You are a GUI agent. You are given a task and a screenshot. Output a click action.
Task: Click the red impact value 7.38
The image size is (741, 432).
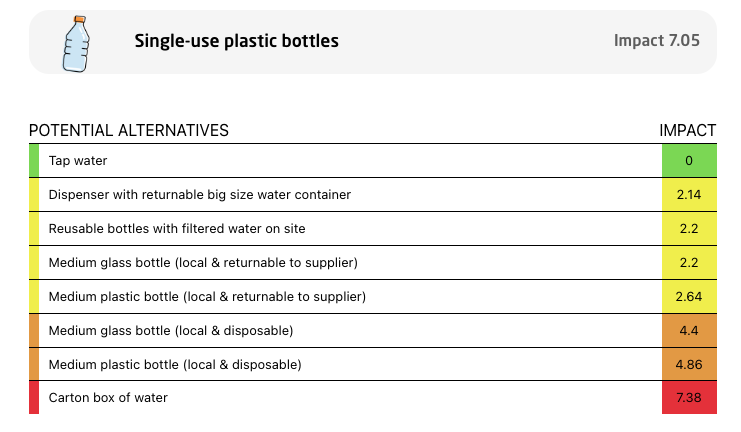tap(689, 397)
